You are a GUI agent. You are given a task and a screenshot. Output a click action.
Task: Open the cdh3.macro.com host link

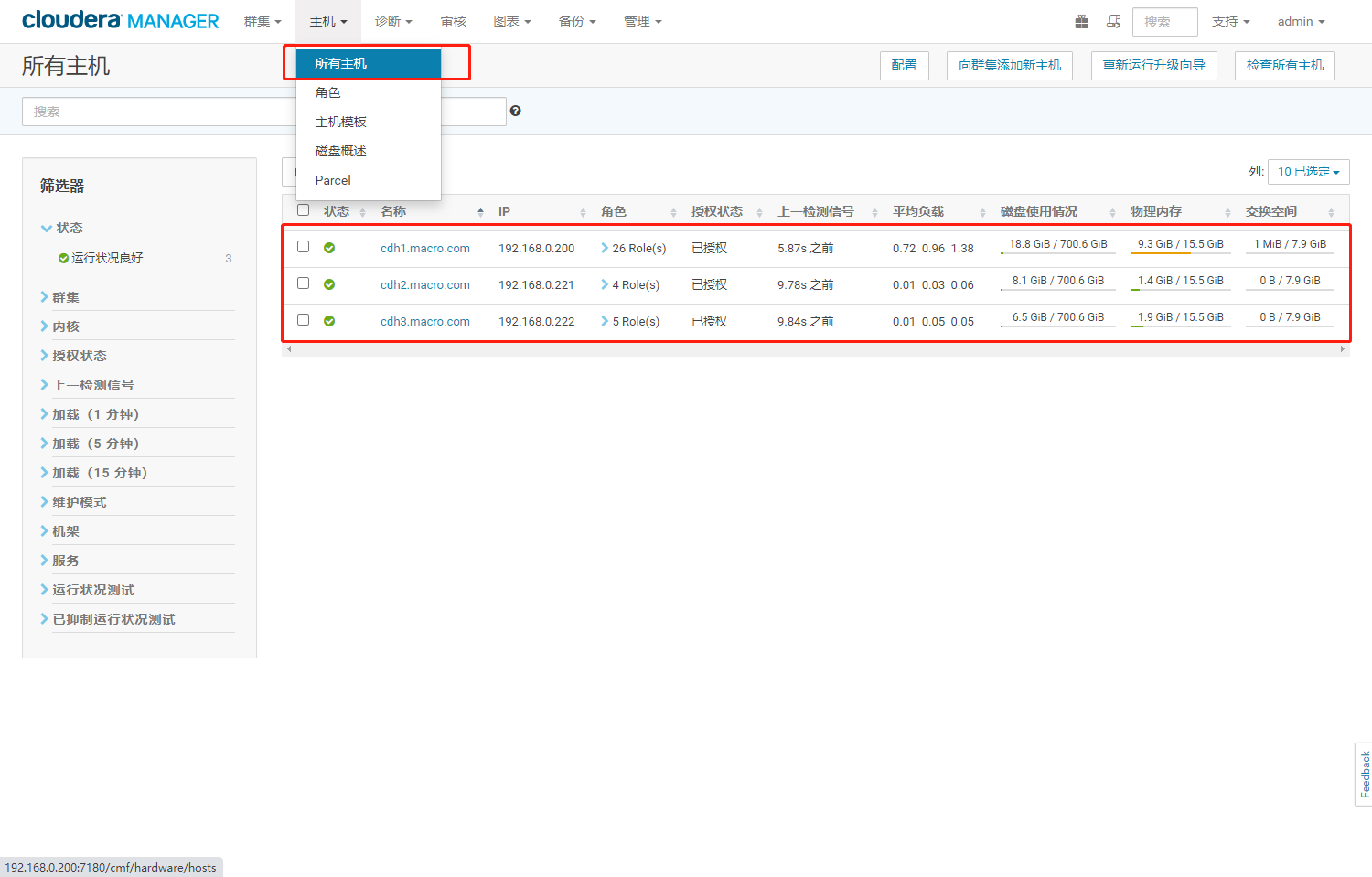425,321
